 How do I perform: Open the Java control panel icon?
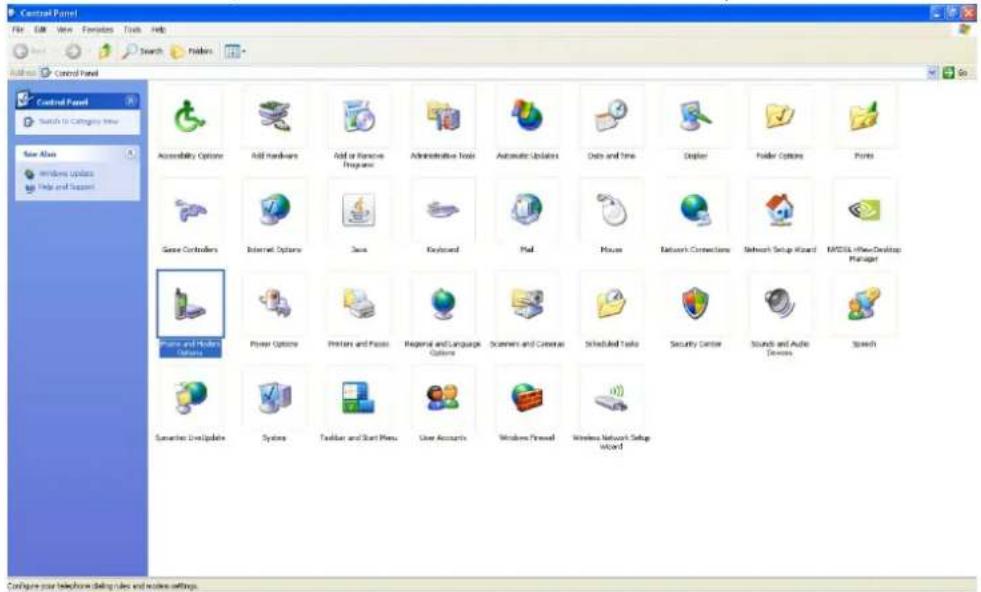[358, 211]
